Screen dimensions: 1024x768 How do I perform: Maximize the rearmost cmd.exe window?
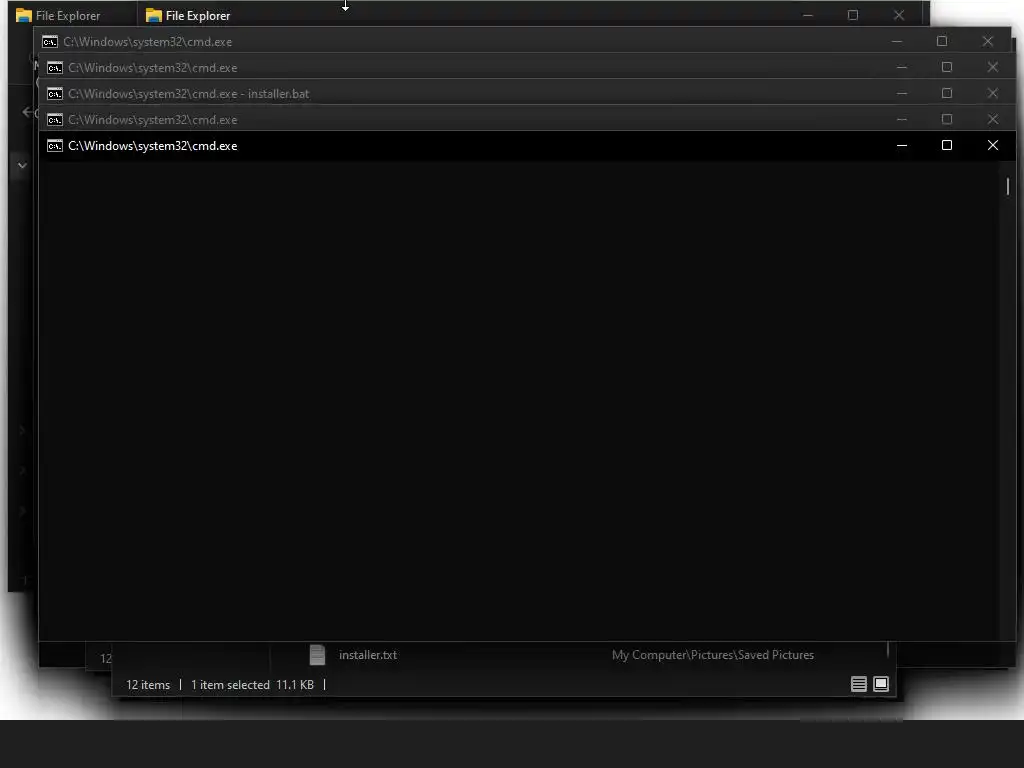pos(942,40)
